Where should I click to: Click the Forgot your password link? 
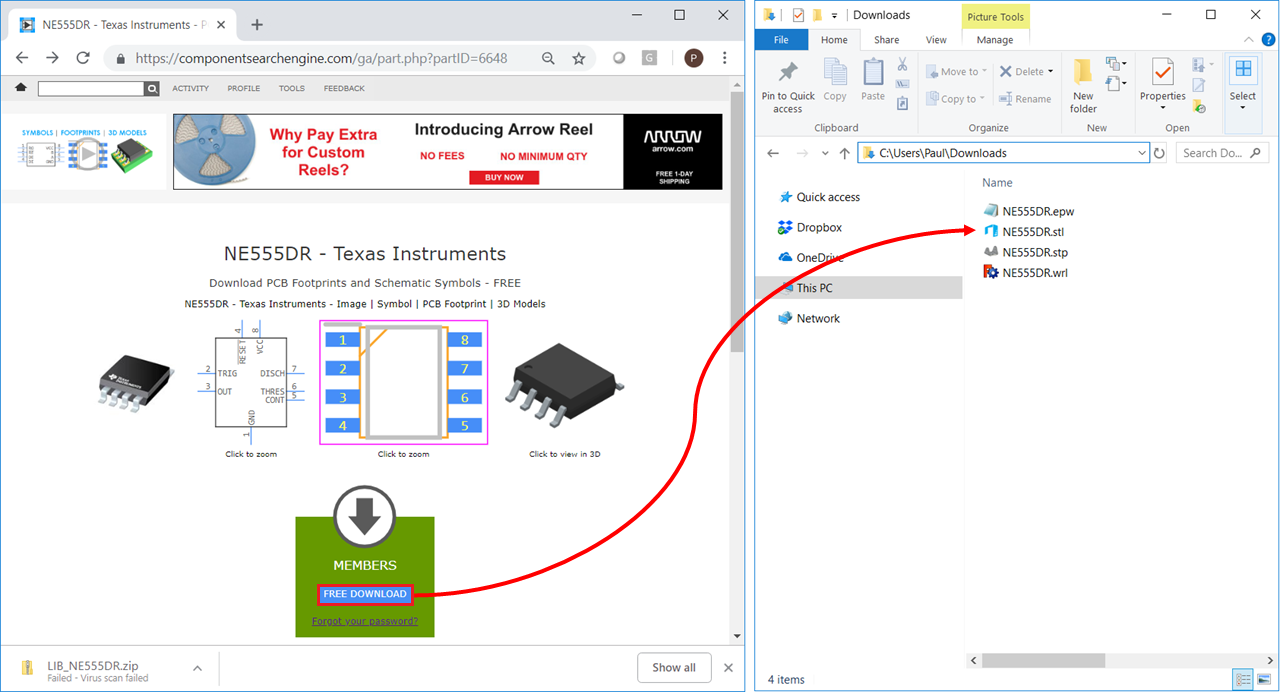point(365,621)
